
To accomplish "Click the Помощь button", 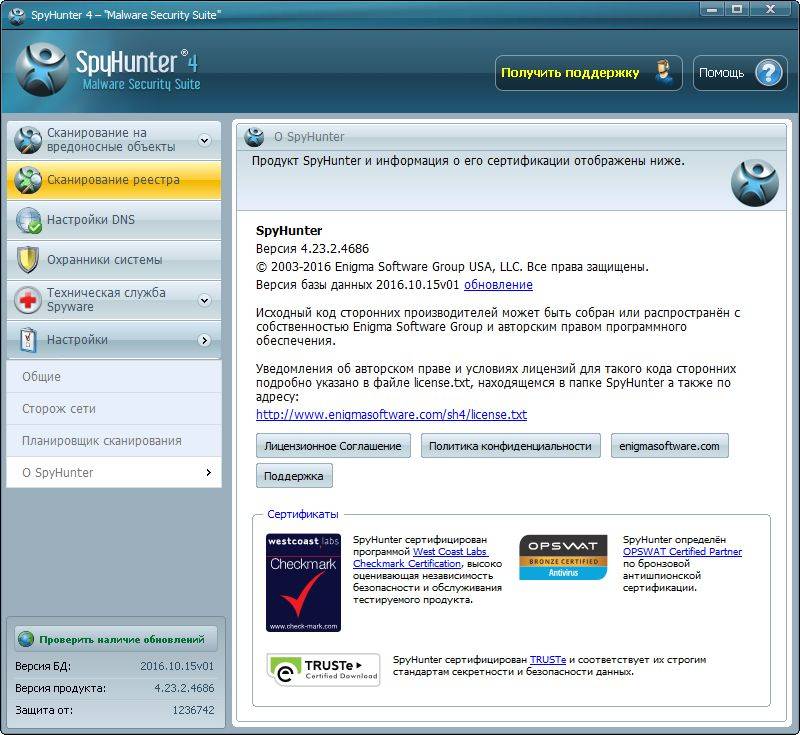I will 740,73.
